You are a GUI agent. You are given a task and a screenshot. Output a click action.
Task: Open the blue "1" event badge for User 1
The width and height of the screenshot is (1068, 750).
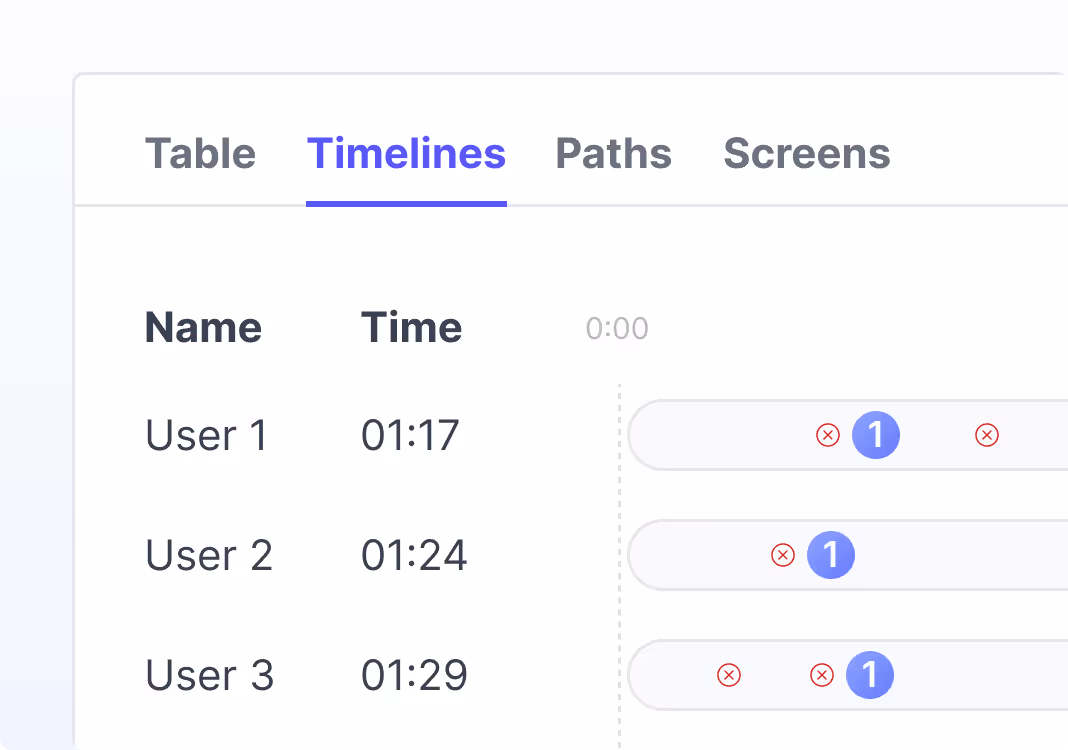click(876, 435)
